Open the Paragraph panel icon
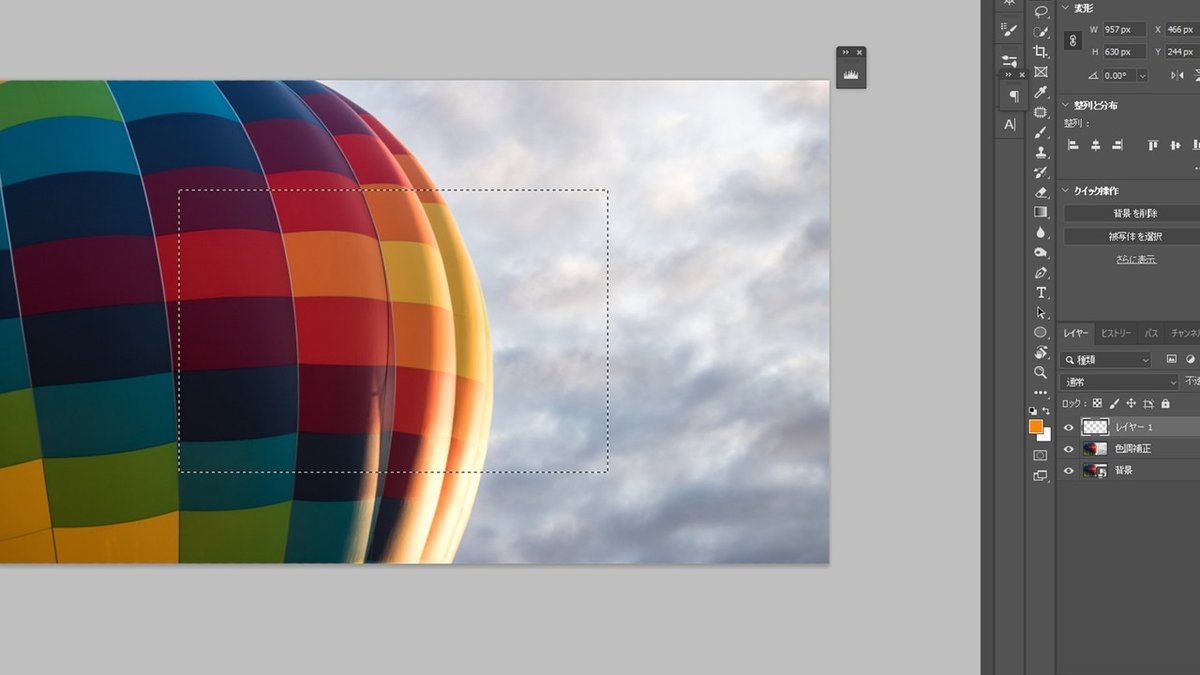This screenshot has width=1200, height=675. (x=1014, y=96)
